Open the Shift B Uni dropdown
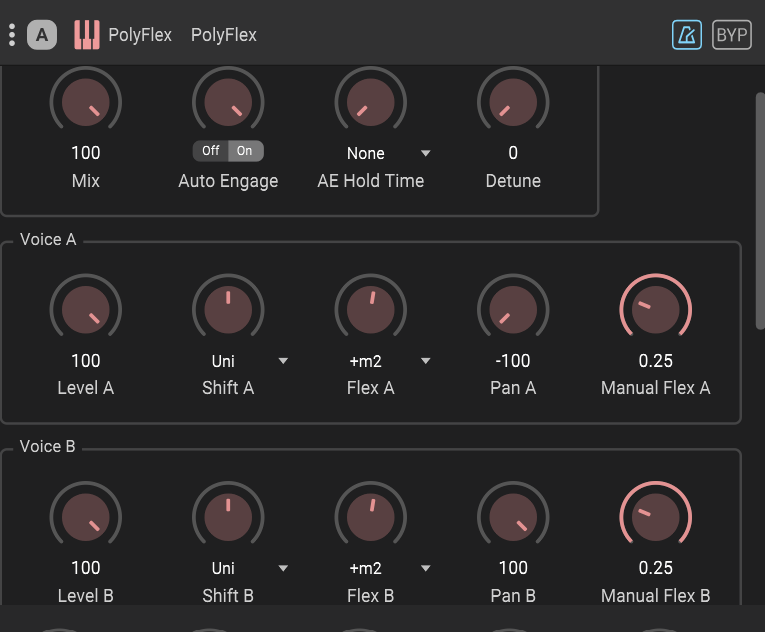 pyautogui.click(x=284, y=568)
